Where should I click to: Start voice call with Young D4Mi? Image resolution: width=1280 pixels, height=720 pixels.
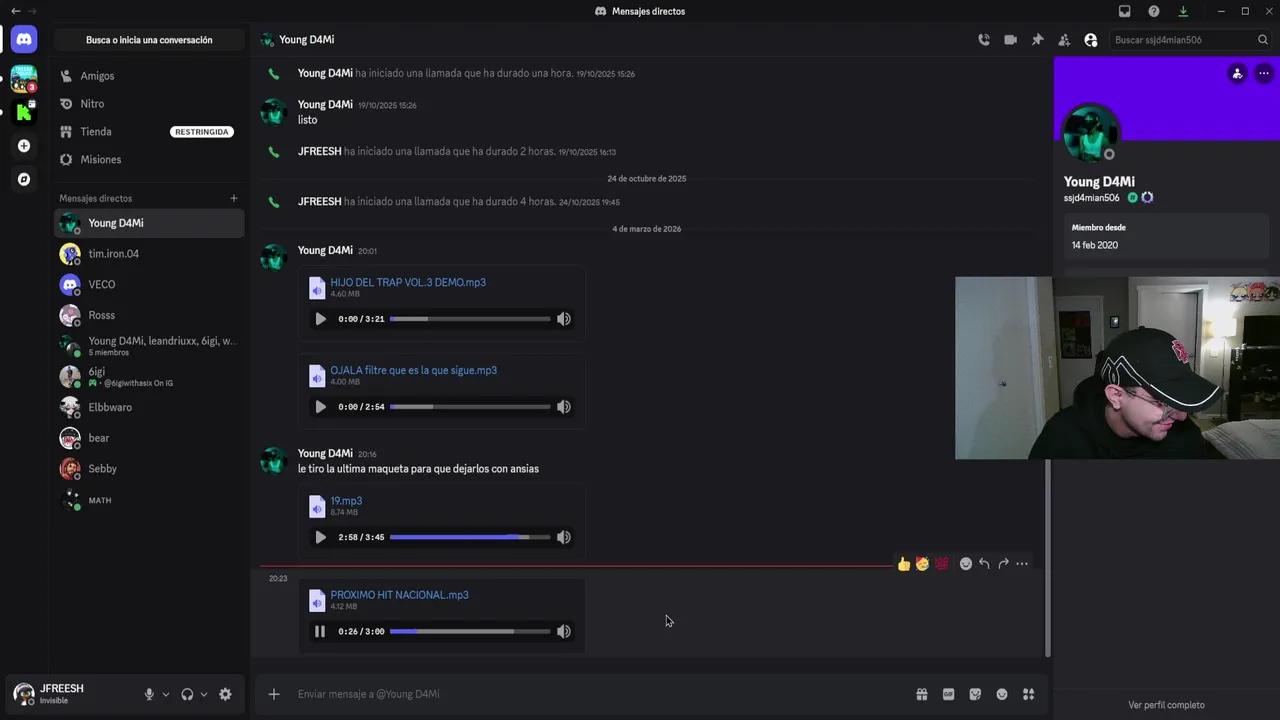[984, 40]
